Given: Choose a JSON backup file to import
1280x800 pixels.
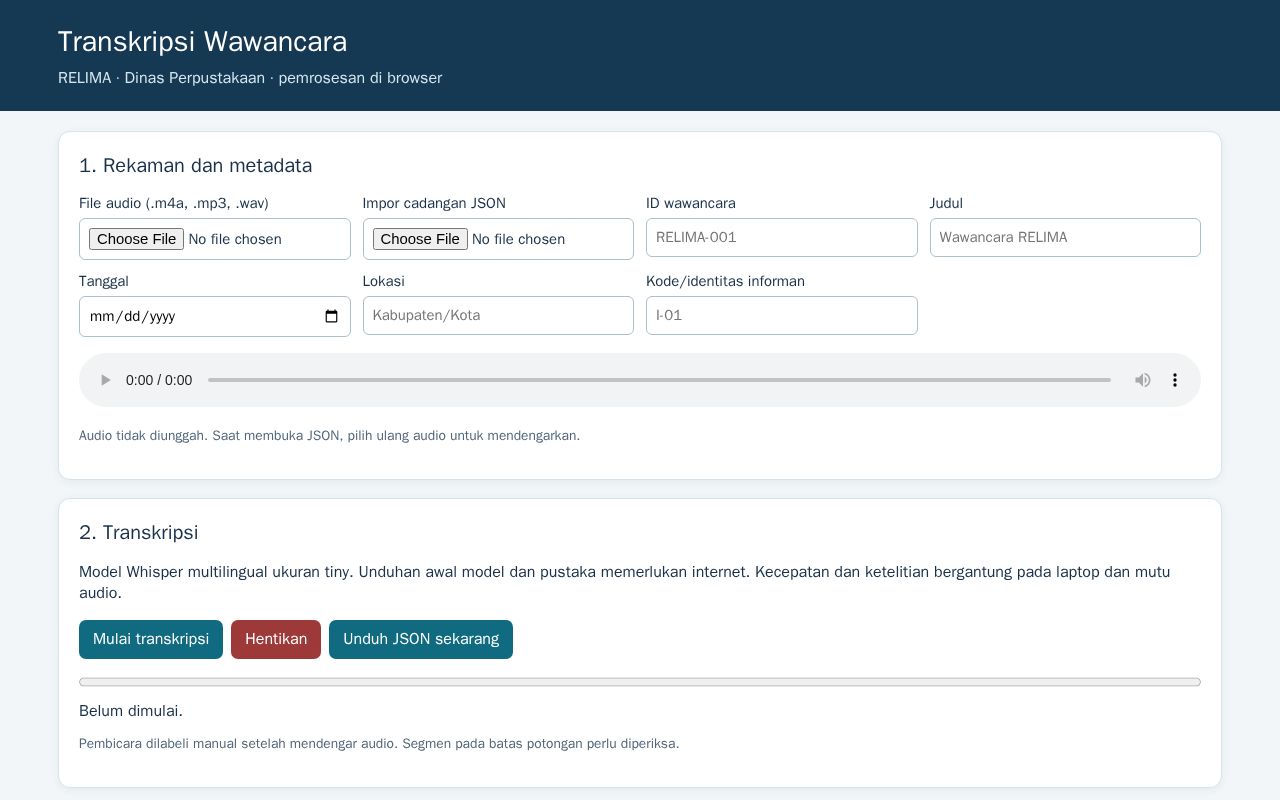Looking at the screenshot, I should 420,239.
